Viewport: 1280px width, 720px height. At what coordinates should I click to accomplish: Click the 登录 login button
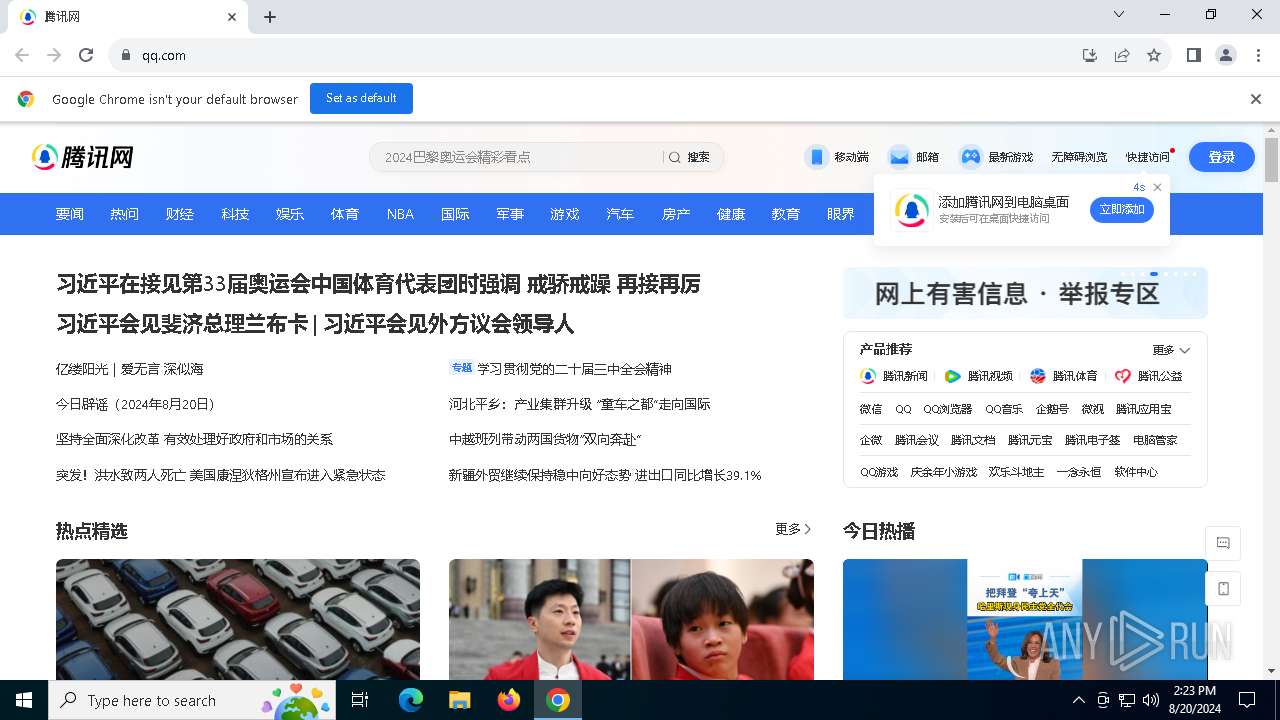[1221, 157]
